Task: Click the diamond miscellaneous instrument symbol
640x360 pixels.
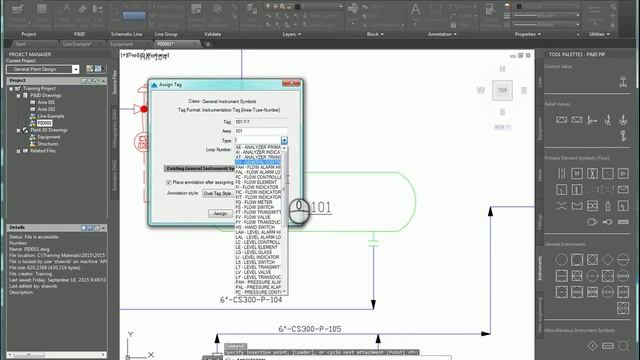Action: pos(592,346)
